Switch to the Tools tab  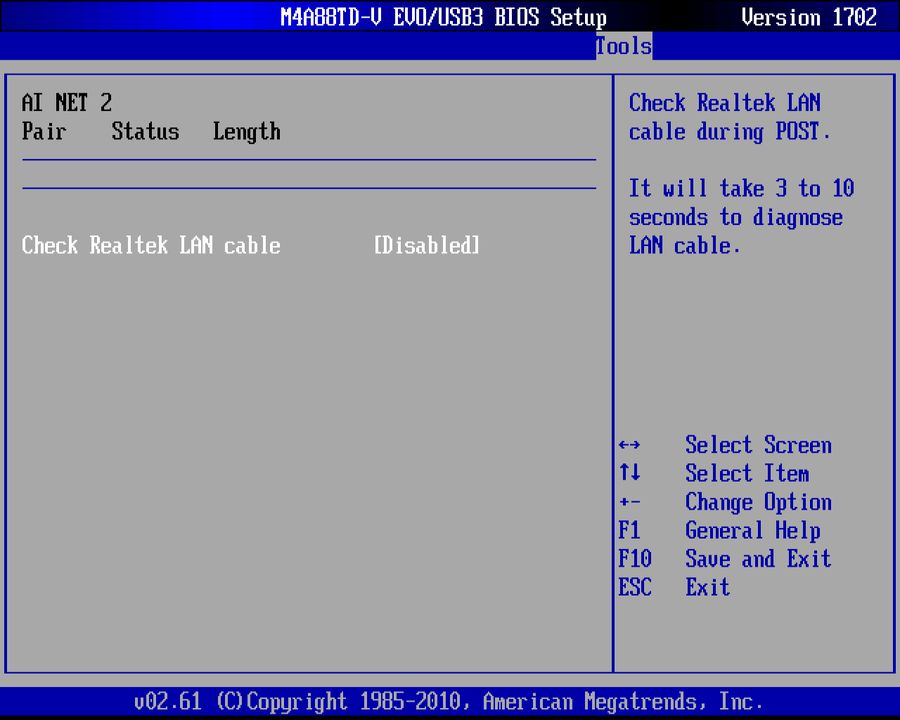coord(623,46)
